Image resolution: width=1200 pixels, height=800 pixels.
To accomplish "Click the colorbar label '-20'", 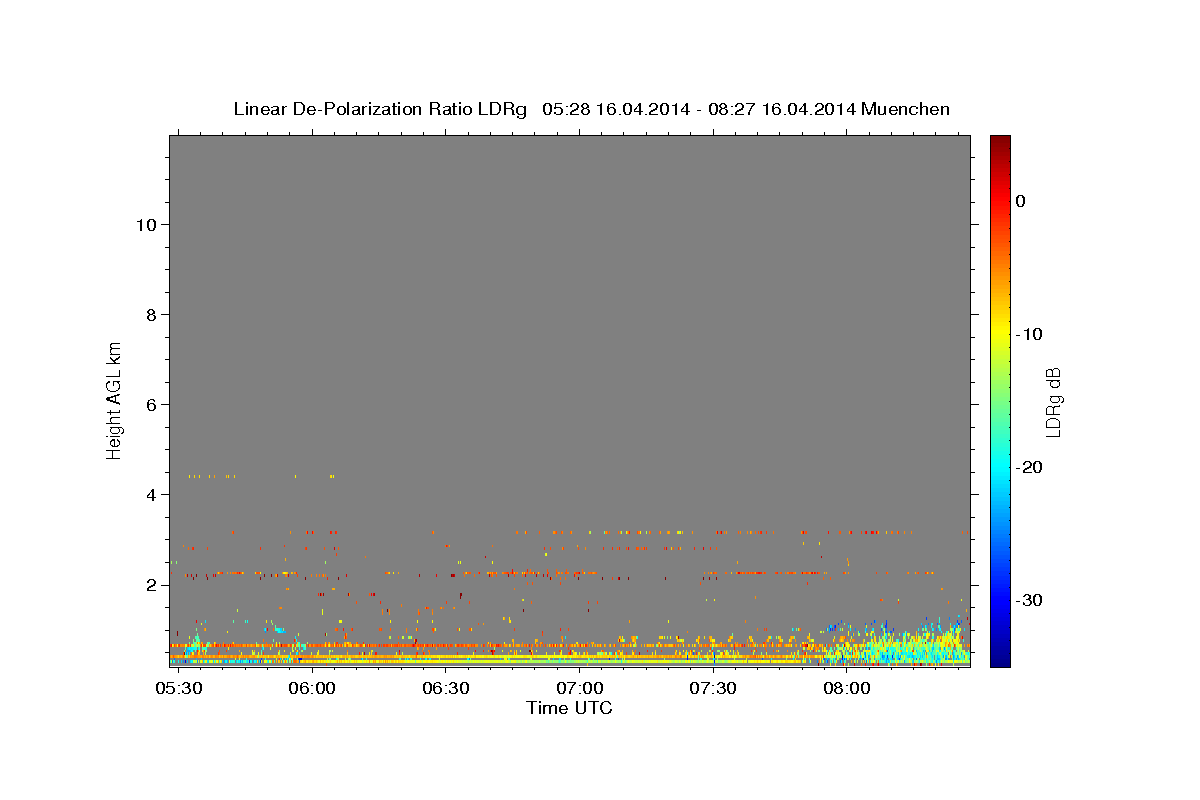I will [1030, 467].
